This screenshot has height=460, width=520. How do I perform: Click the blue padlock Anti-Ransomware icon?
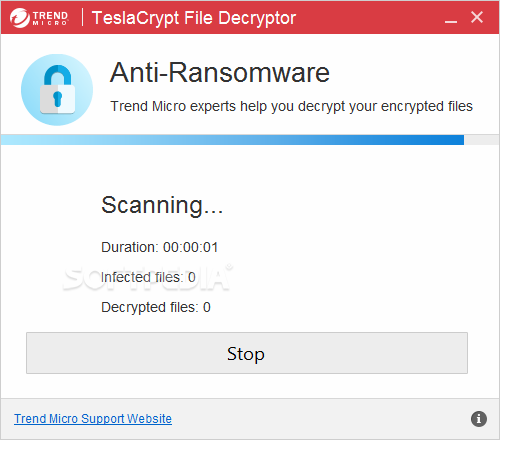tap(57, 90)
